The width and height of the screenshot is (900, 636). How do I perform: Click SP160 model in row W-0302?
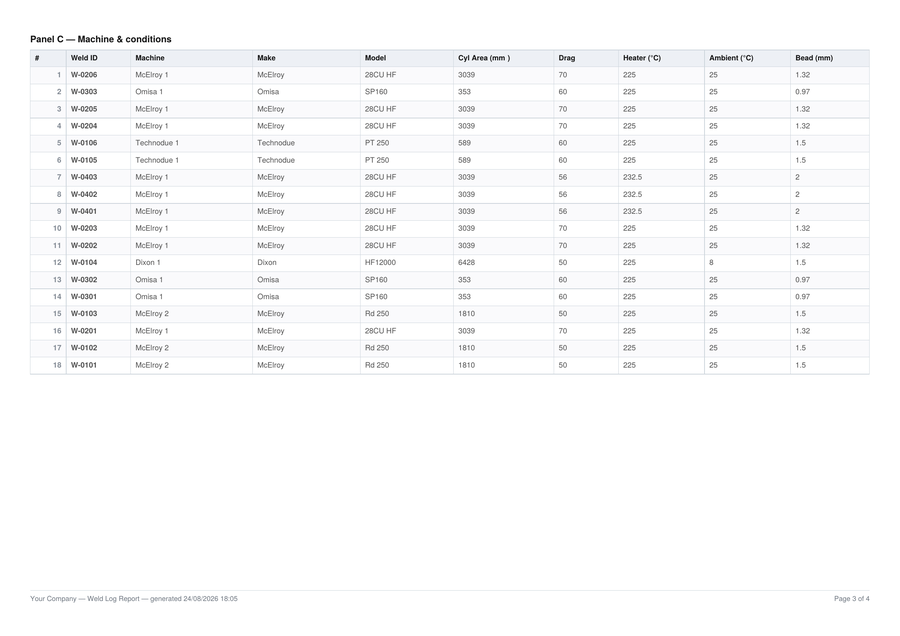[376, 280]
